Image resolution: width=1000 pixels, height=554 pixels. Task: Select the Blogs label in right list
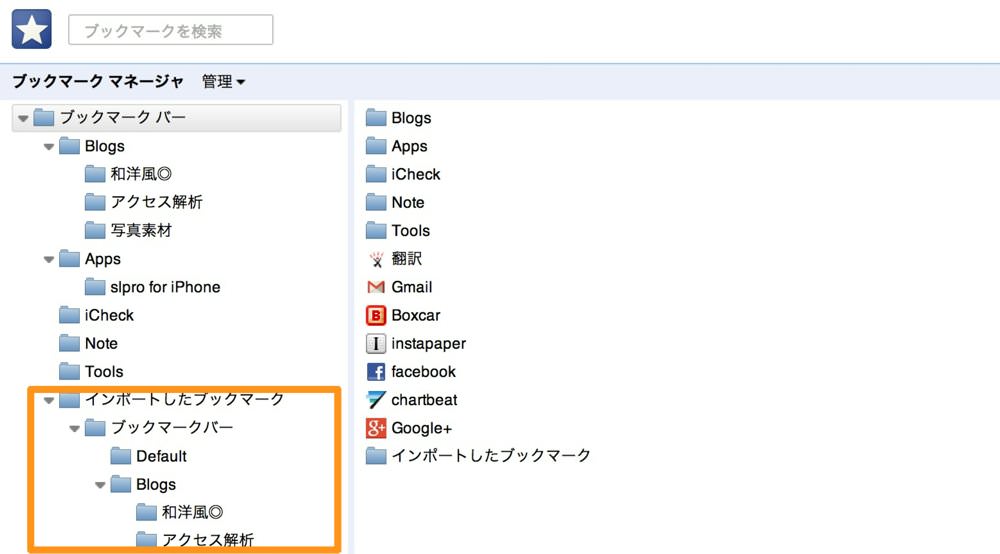click(411, 118)
